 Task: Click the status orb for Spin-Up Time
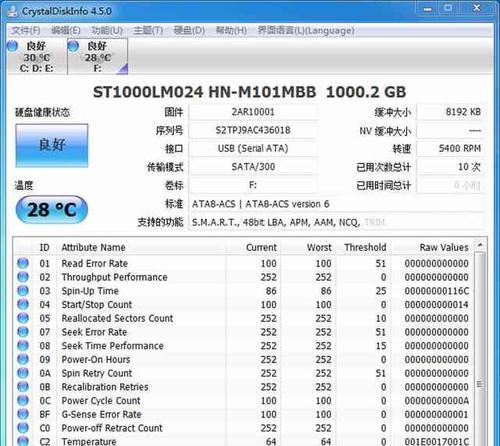(23, 290)
